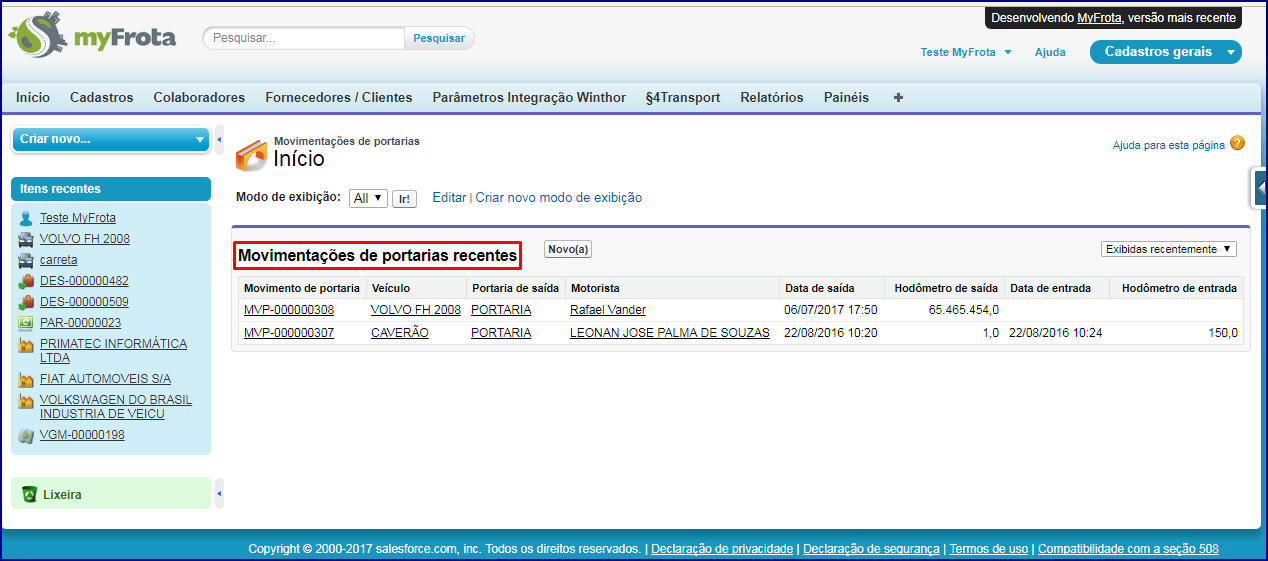Image resolution: width=1268 pixels, height=561 pixels.
Task: Open the Parâmetros Integração Winthor tab
Action: coord(529,98)
